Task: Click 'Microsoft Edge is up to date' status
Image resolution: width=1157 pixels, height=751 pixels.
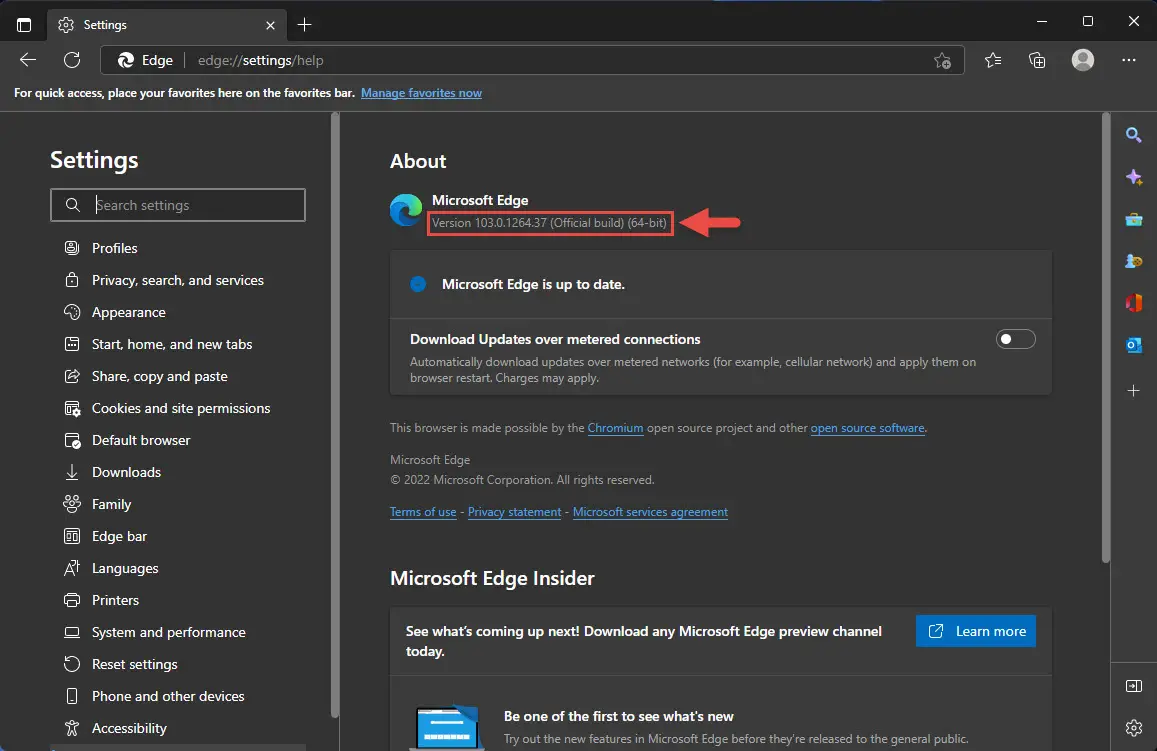Action: pos(533,284)
